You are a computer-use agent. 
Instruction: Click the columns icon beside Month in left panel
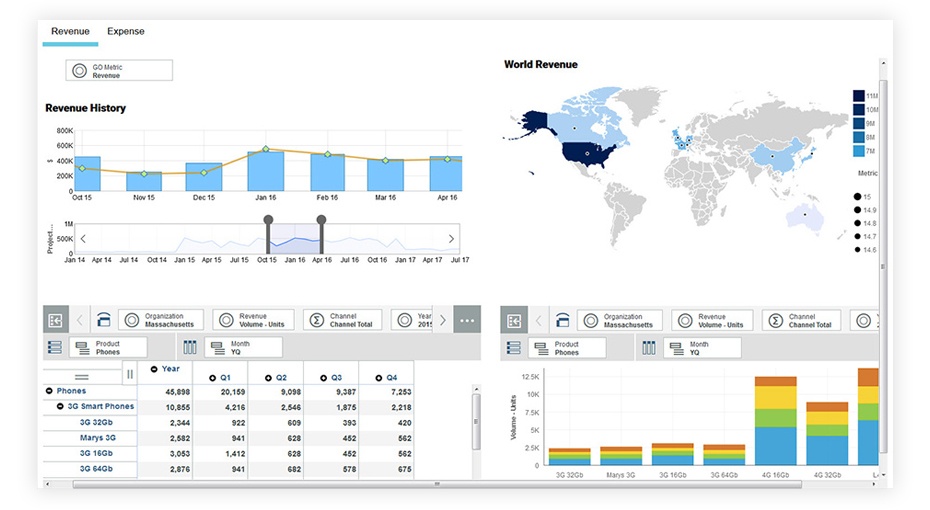click(190, 347)
